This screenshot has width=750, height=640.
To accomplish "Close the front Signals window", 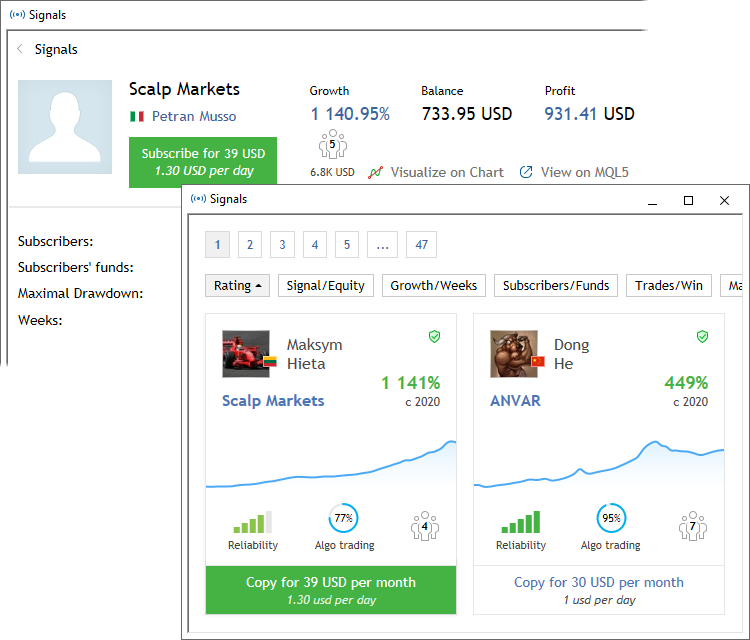I will click(x=724, y=200).
